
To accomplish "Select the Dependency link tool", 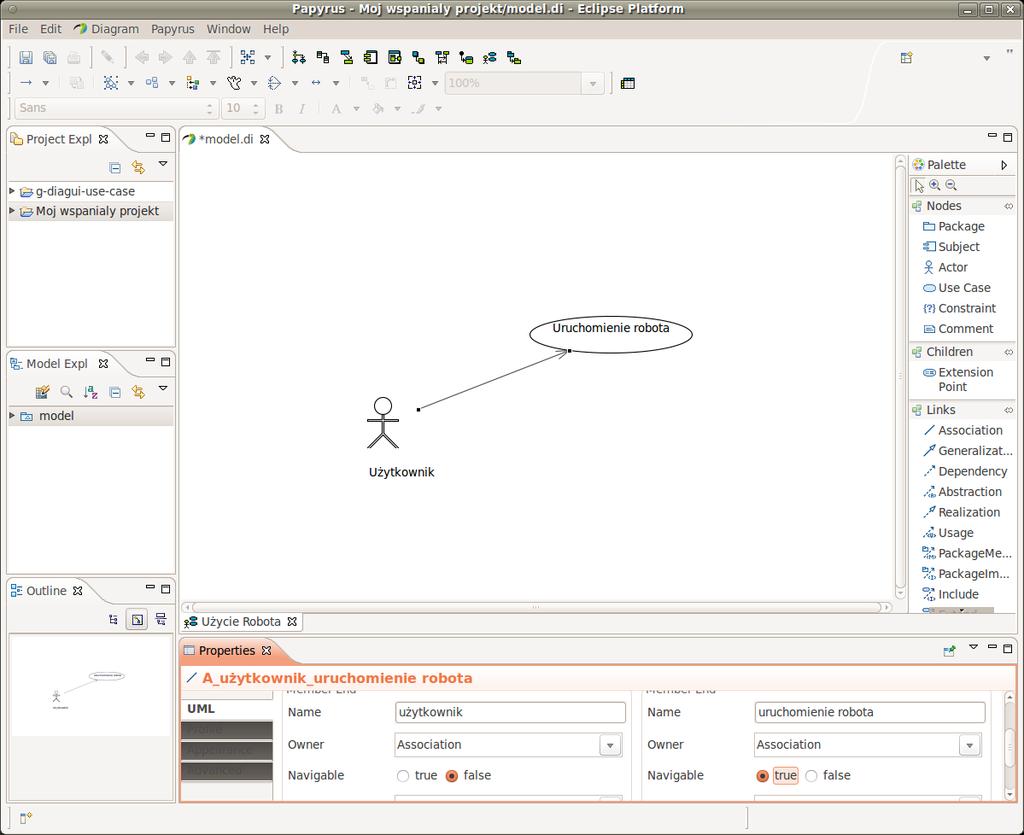I will point(965,471).
